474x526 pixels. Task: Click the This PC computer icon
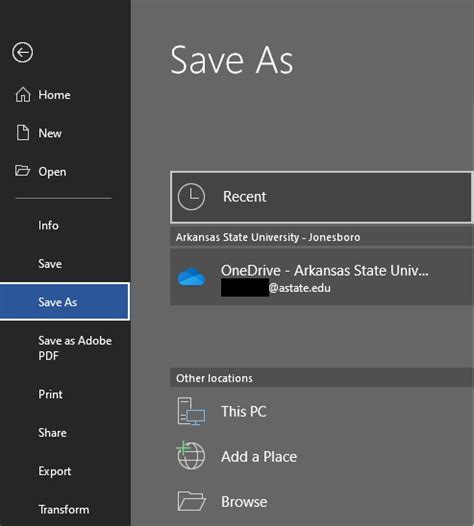pyautogui.click(x=191, y=411)
